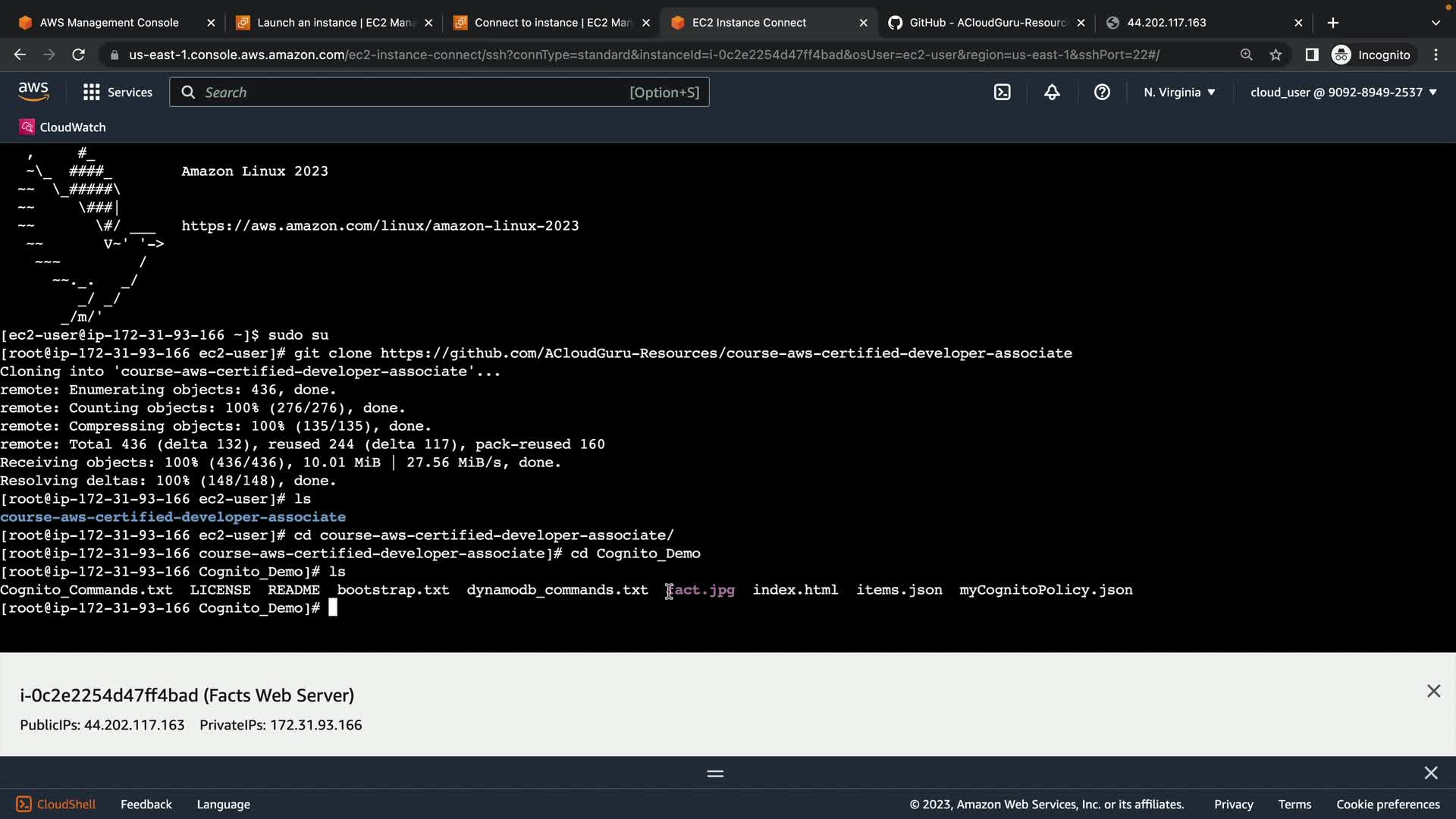1456x819 pixels.
Task: Open the Cookie preferences link
Action: pos(1388,804)
